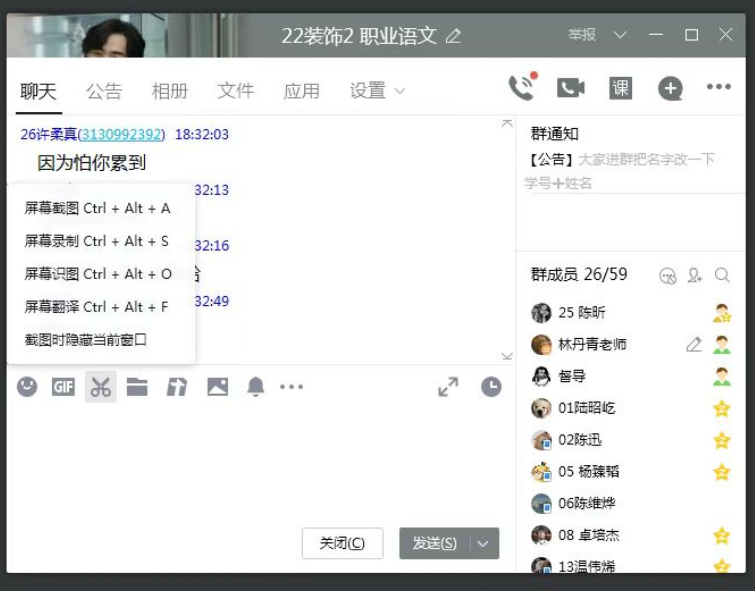Switch to the 公告 tab

coord(104,91)
